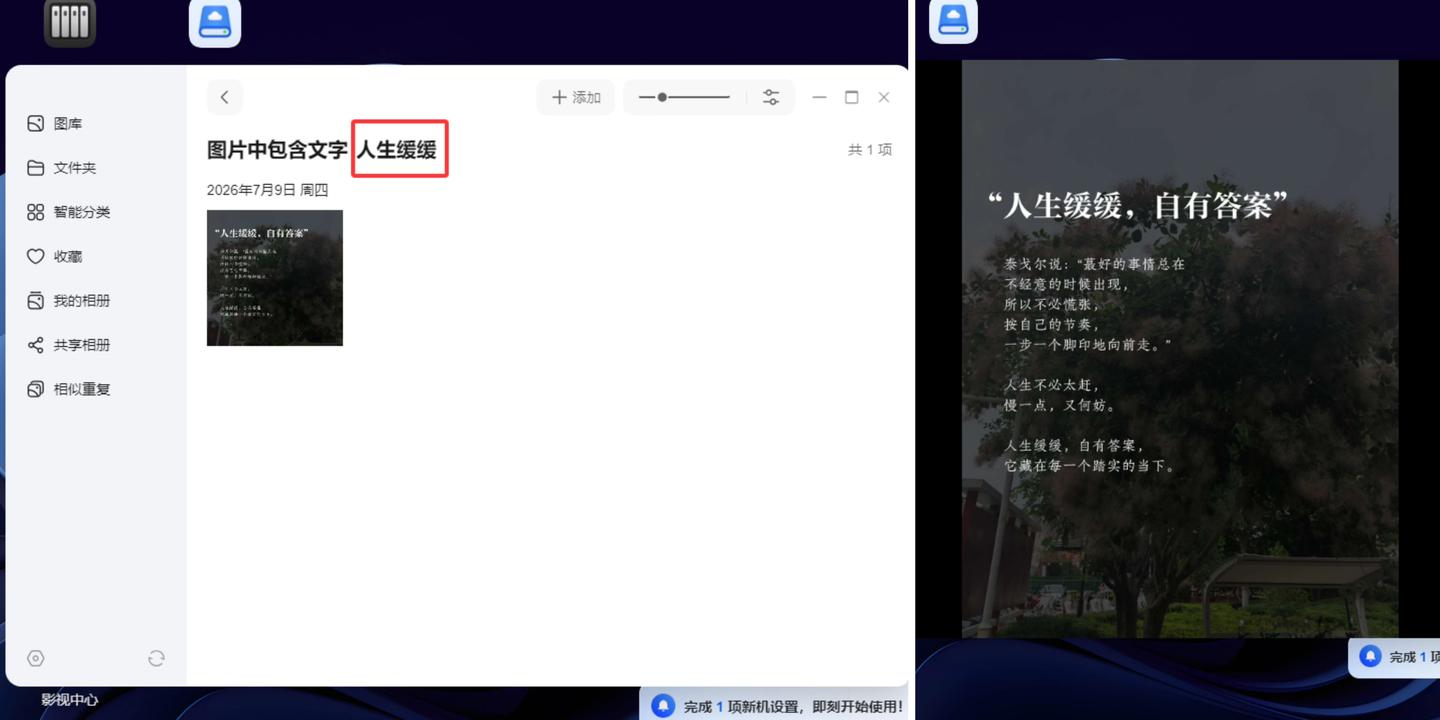
Task: Open the dark shelf-like desktop icon
Action: point(70,22)
